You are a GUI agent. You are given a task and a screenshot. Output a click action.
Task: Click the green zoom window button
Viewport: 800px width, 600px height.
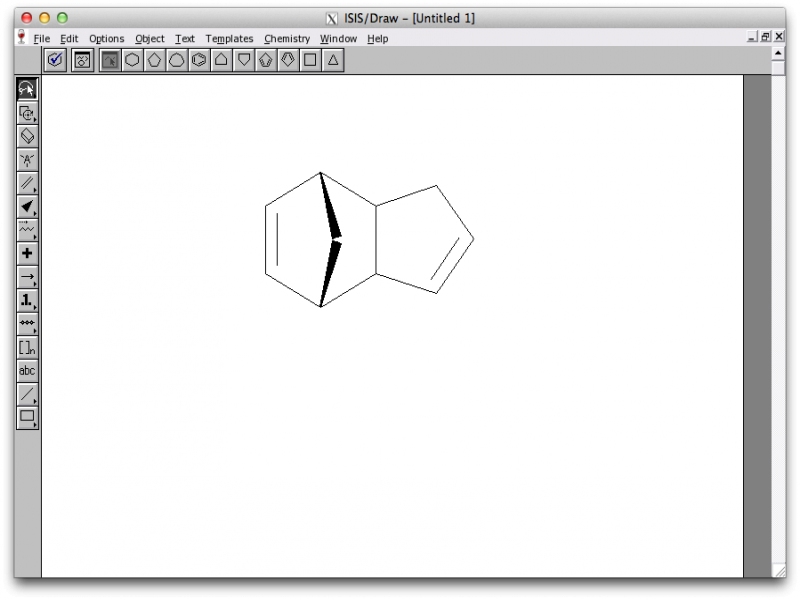point(62,18)
